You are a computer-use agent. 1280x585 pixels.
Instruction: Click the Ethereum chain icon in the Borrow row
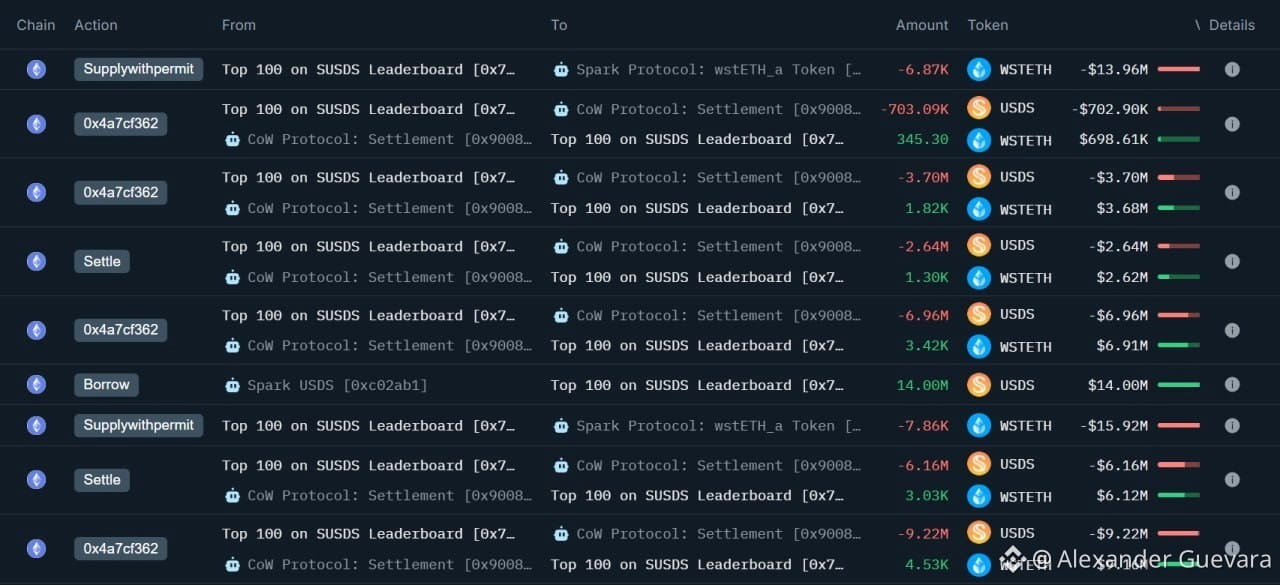click(36, 384)
